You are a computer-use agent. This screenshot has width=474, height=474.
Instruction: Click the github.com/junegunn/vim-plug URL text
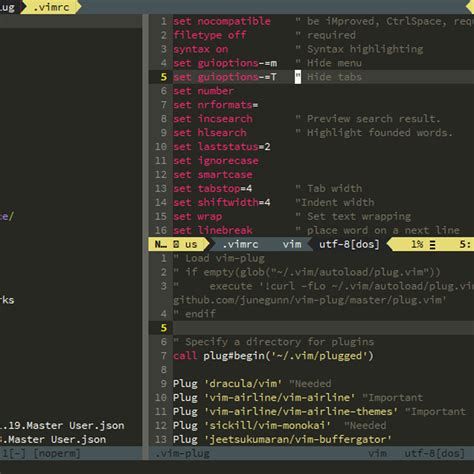310,300
